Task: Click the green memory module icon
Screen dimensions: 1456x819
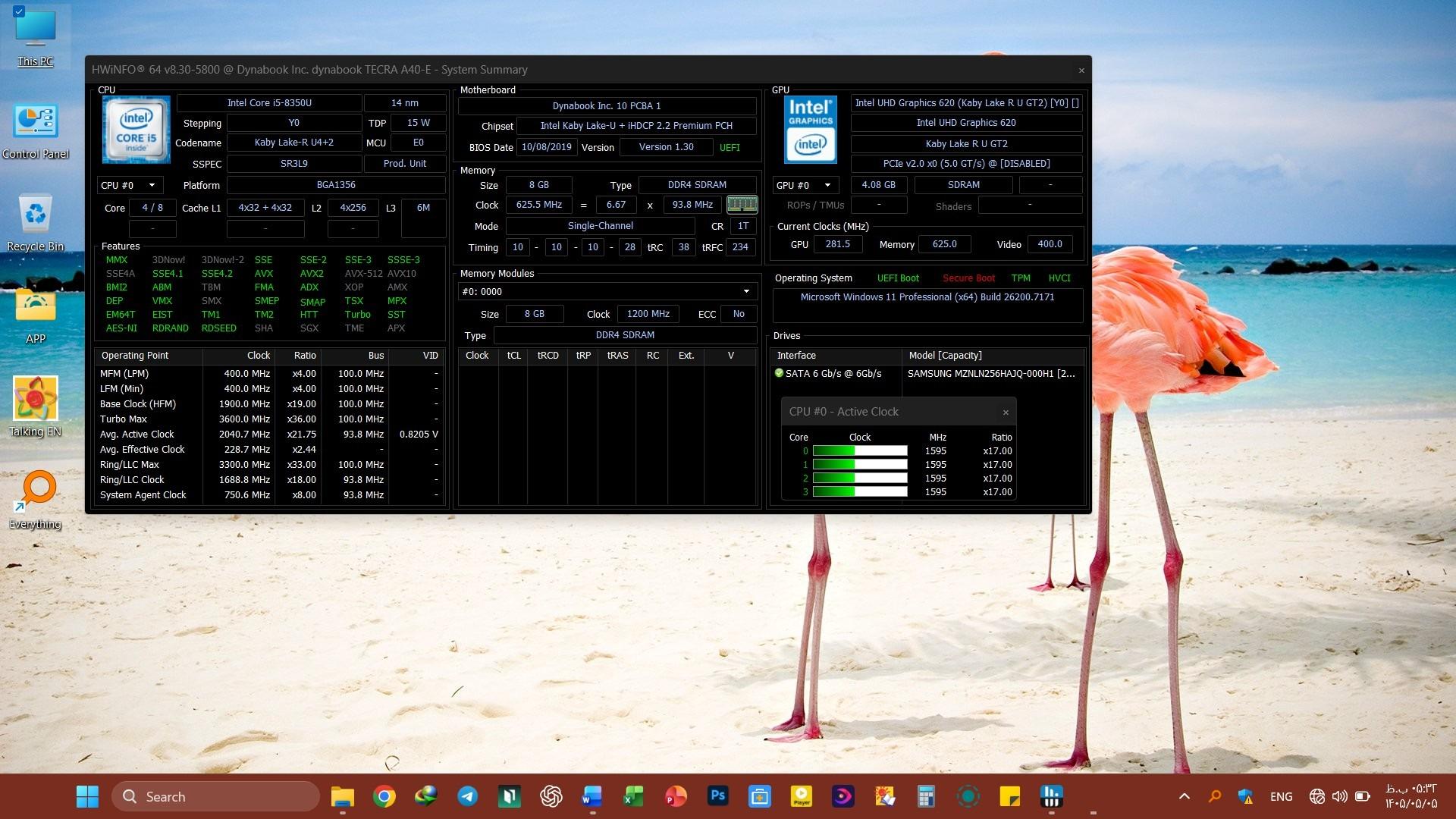Action: 742,204
